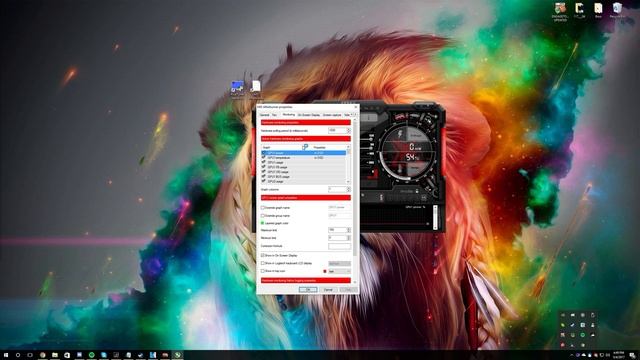
Task: Click Afterburner hardware monitor graph scrollbar
Action: point(435,217)
